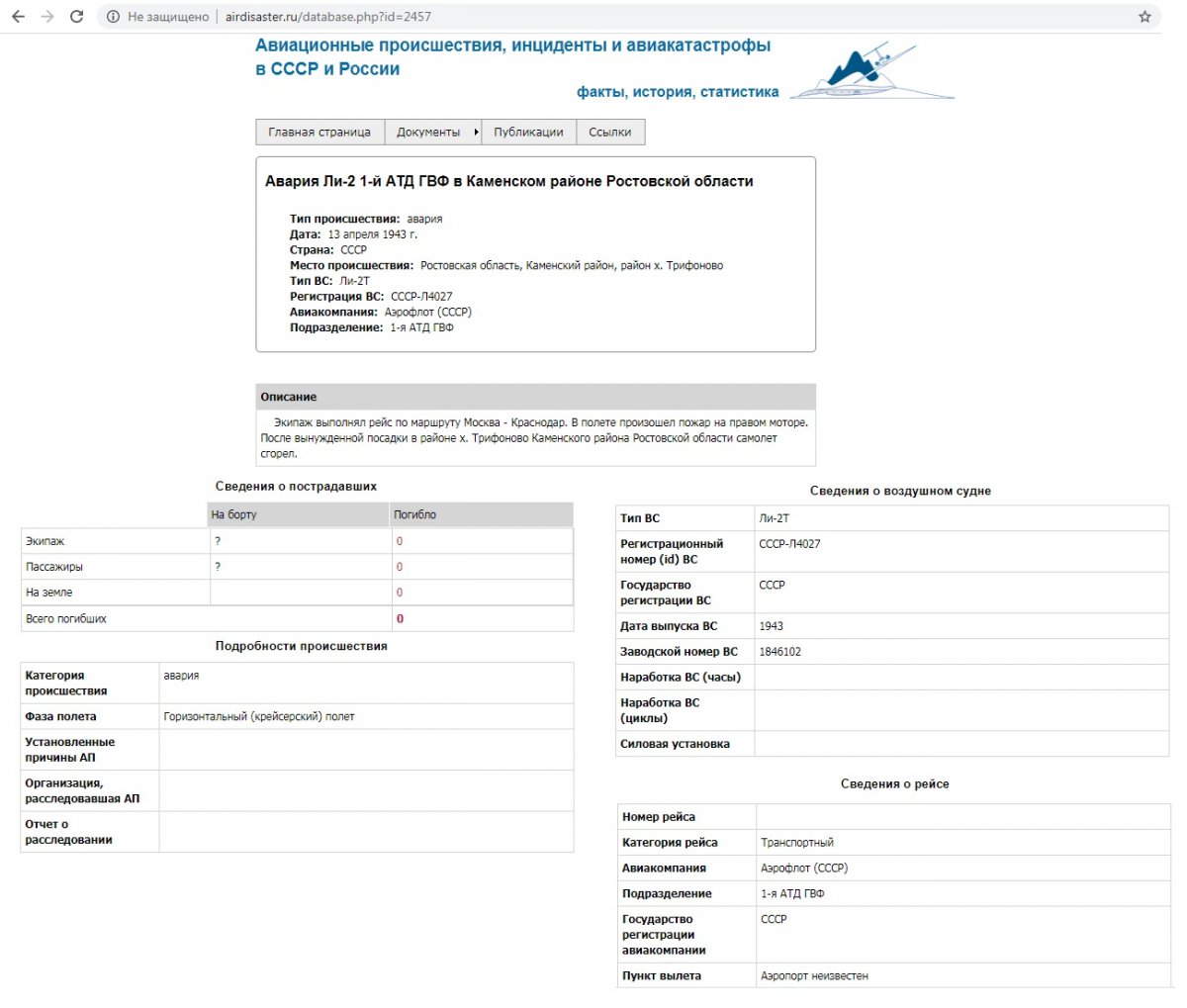Screen dimensions: 1187x1008
Task: Click the 'Установленные причины АП' label
Action: pyautogui.click(x=69, y=750)
